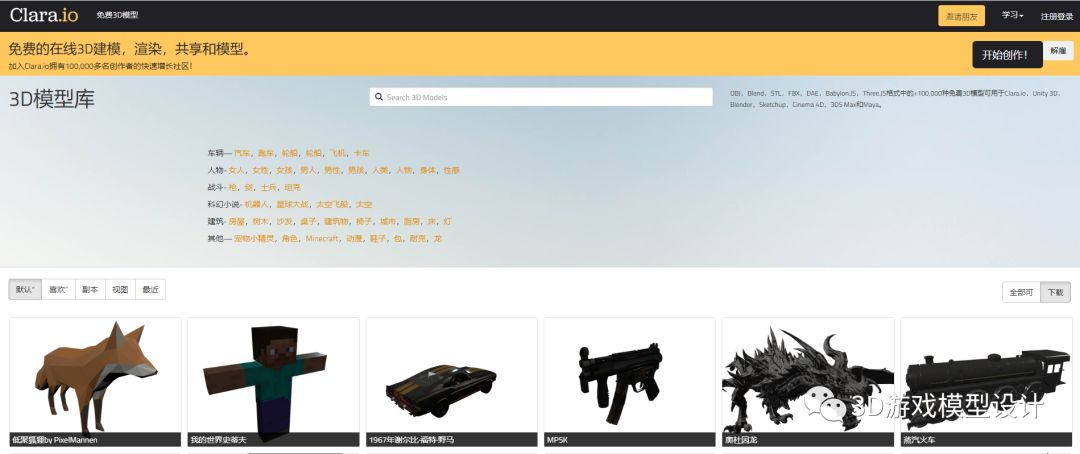Open the 卡车 category link
This screenshot has height=454, width=1080.
coord(362,153)
